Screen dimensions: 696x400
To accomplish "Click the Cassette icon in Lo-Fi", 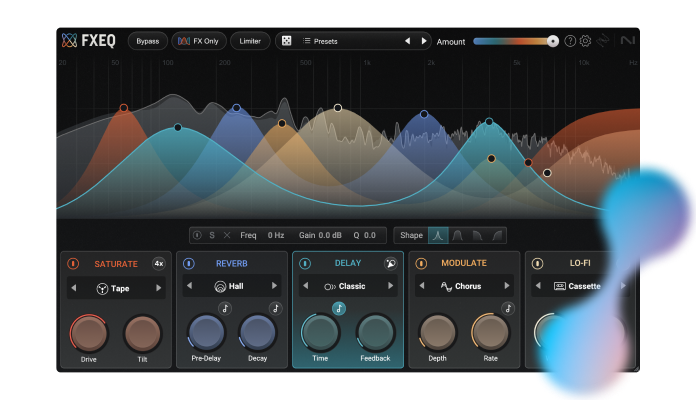I will [560, 286].
